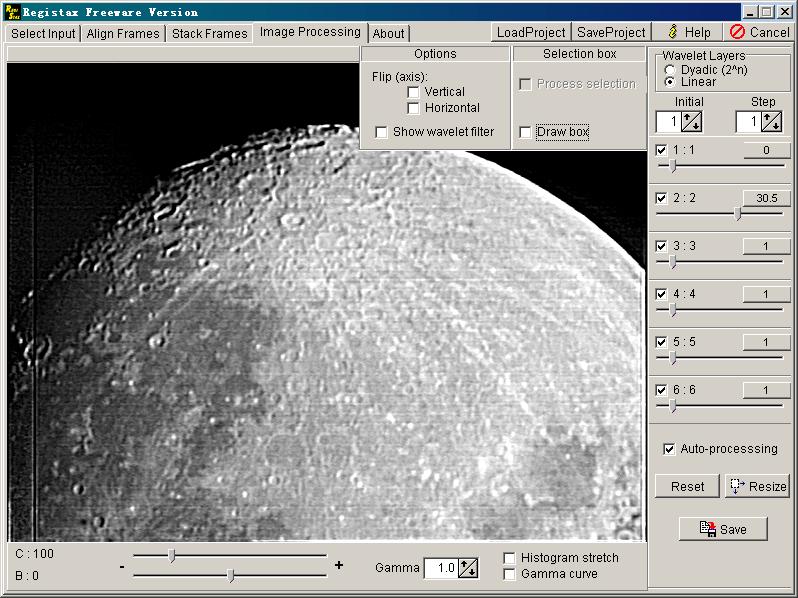
Task: Uncheck wavelet layer 6 : 6
Action: pyautogui.click(x=661, y=390)
